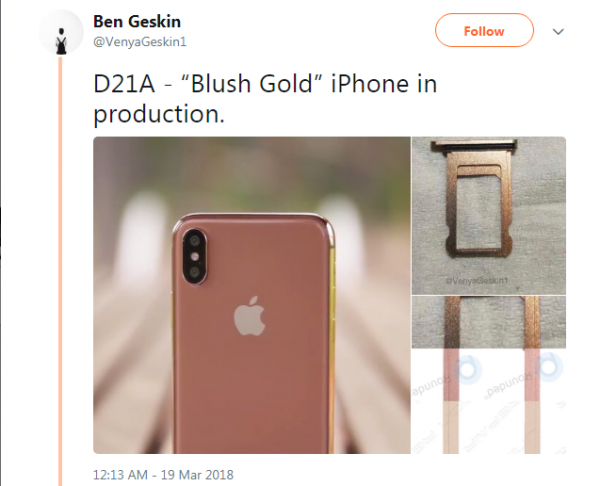Open Ben Geskin's profile avatar
Viewport: 600px width, 486px height.
tap(61, 33)
